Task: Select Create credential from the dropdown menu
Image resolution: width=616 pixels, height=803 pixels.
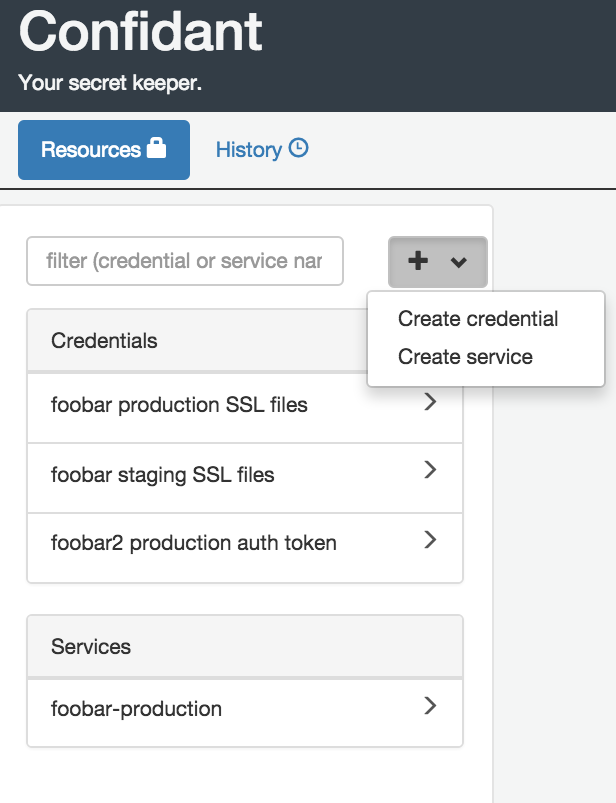Action: click(x=478, y=319)
